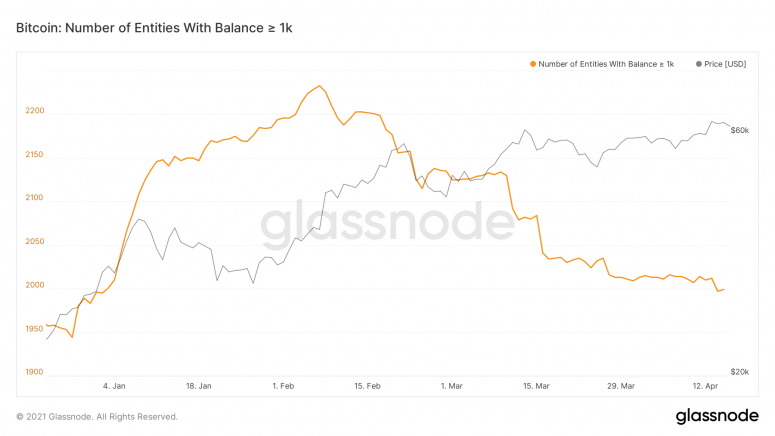Viewport: 775px width, 436px height.
Task: Select the 18. Jan date label
Action: click(199, 385)
